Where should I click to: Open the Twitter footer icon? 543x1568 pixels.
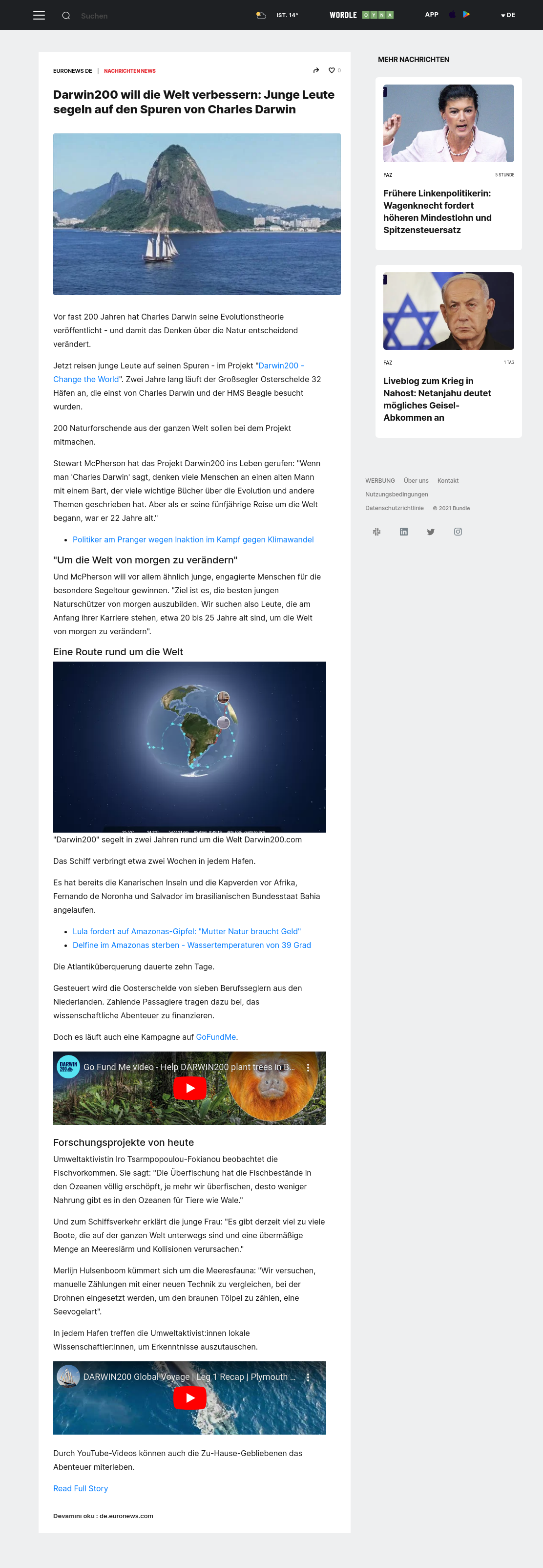tap(431, 532)
